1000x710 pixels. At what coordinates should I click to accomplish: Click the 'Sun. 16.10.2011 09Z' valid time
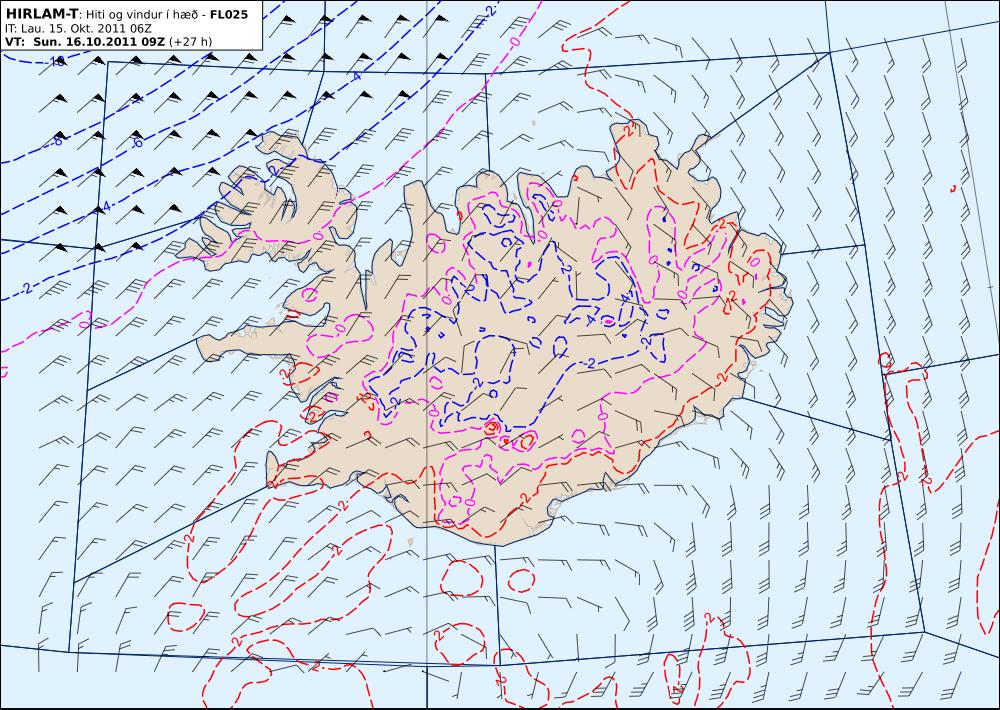click(x=99, y=42)
